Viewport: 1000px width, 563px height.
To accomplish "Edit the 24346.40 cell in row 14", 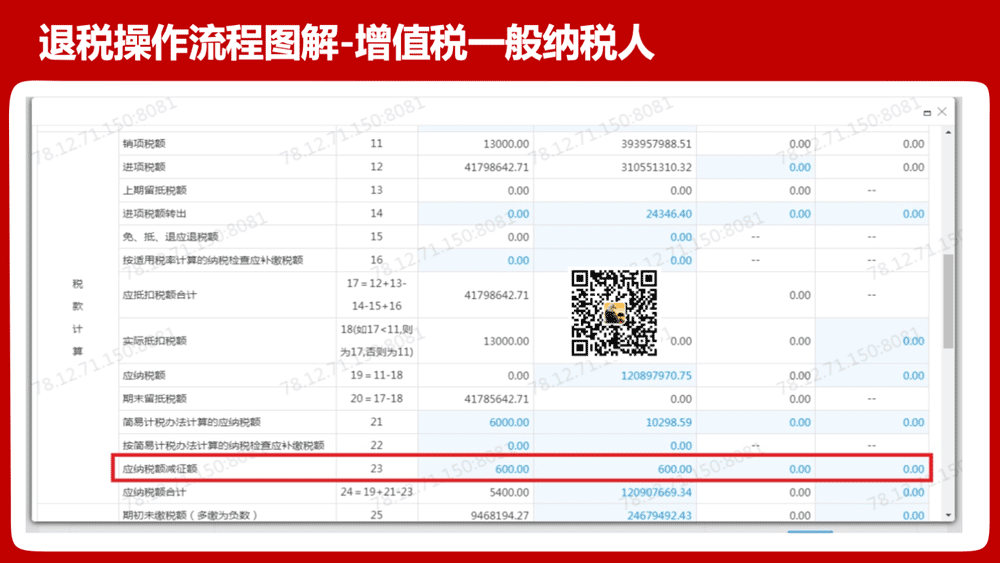I will click(x=668, y=214).
